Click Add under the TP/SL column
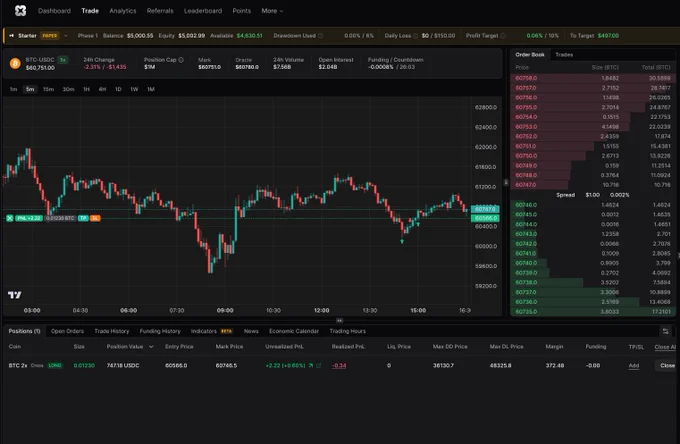Viewport: 680px width, 444px height. pos(634,366)
